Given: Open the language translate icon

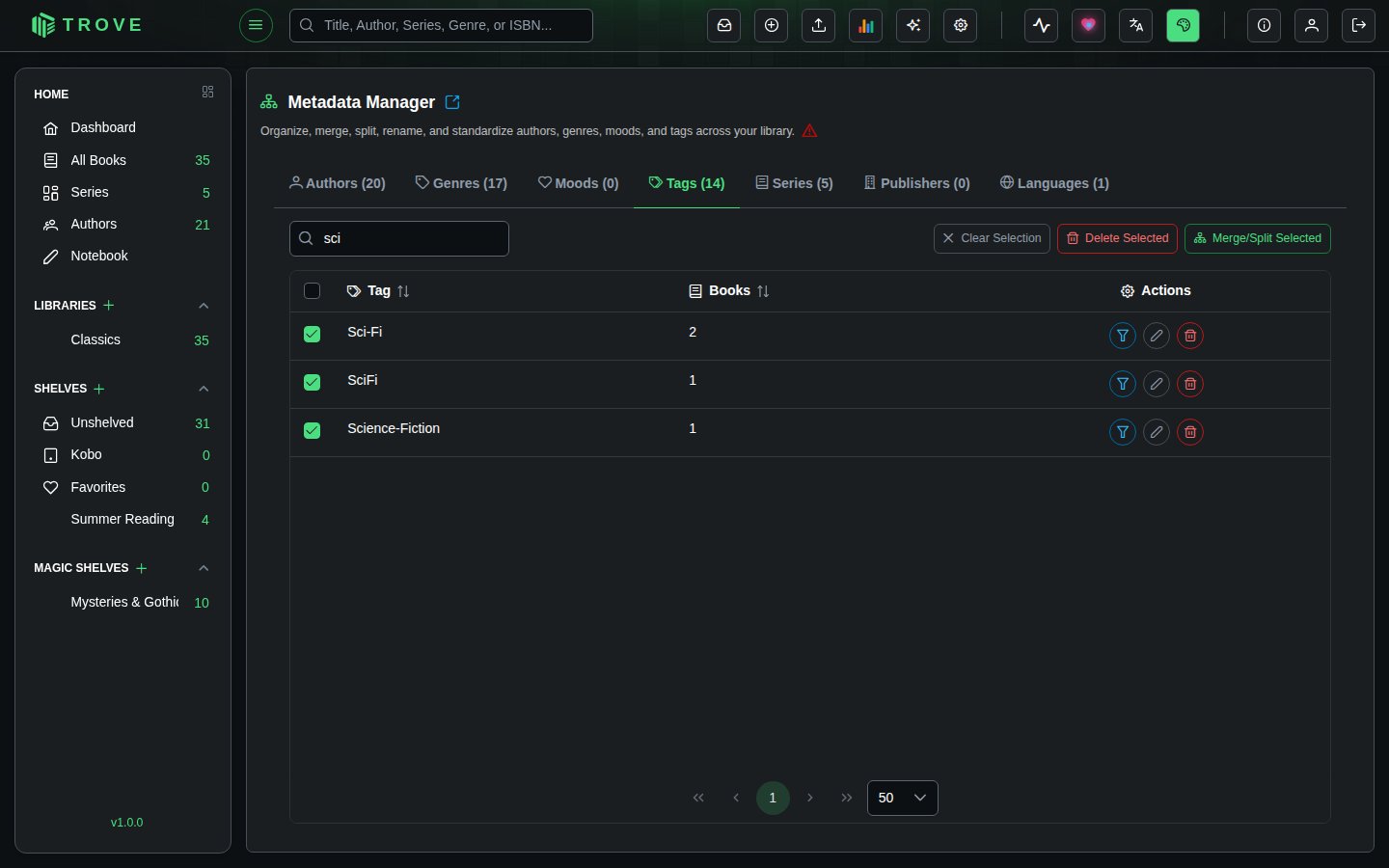Looking at the screenshot, I should point(1136,25).
